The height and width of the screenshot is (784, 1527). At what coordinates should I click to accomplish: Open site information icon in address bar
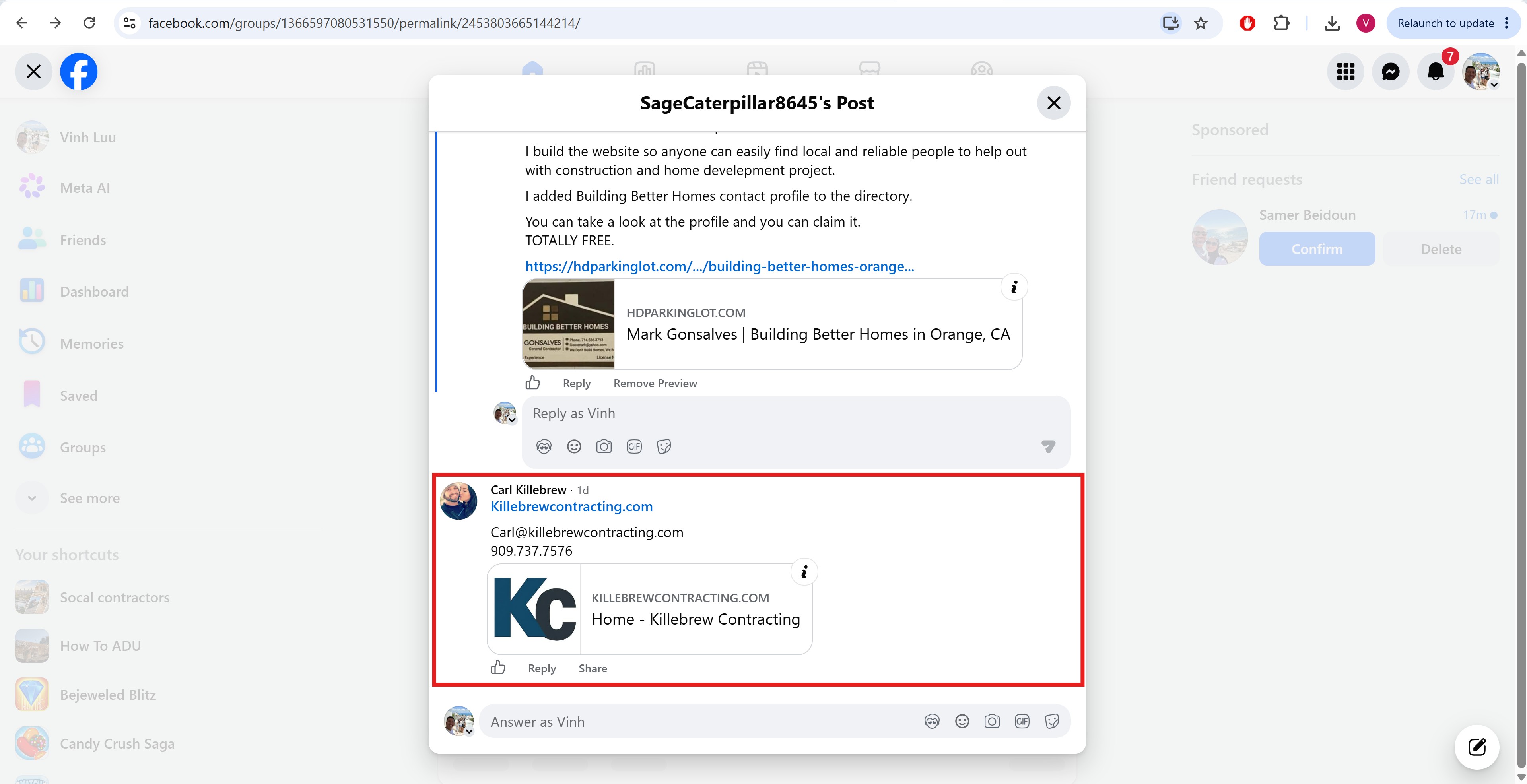coord(129,23)
